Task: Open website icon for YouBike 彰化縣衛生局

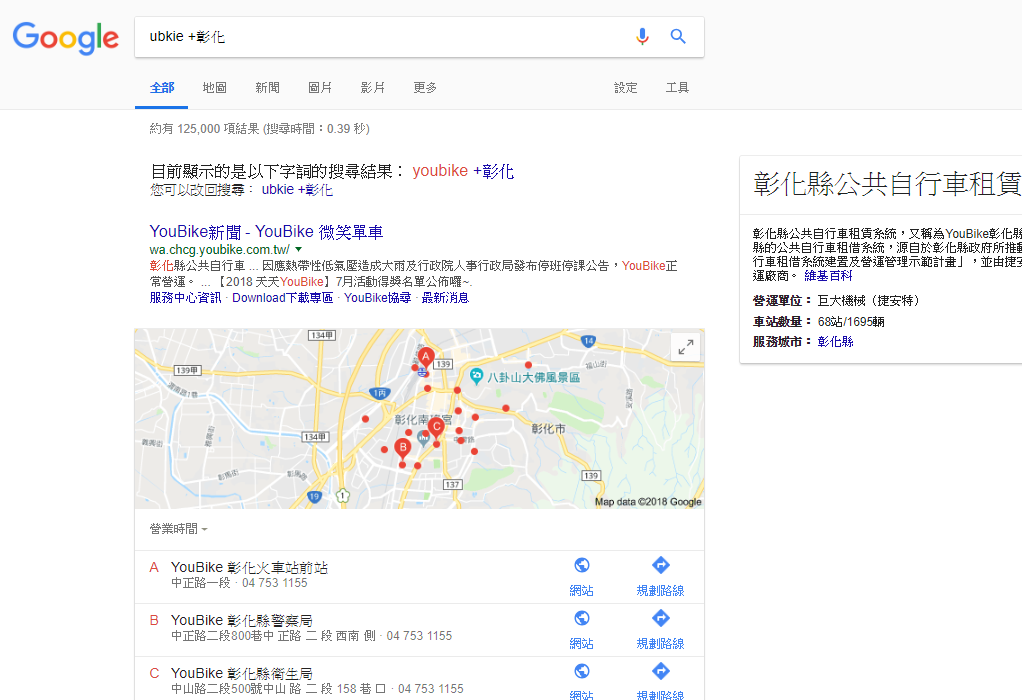Action: [x=581, y=671]
